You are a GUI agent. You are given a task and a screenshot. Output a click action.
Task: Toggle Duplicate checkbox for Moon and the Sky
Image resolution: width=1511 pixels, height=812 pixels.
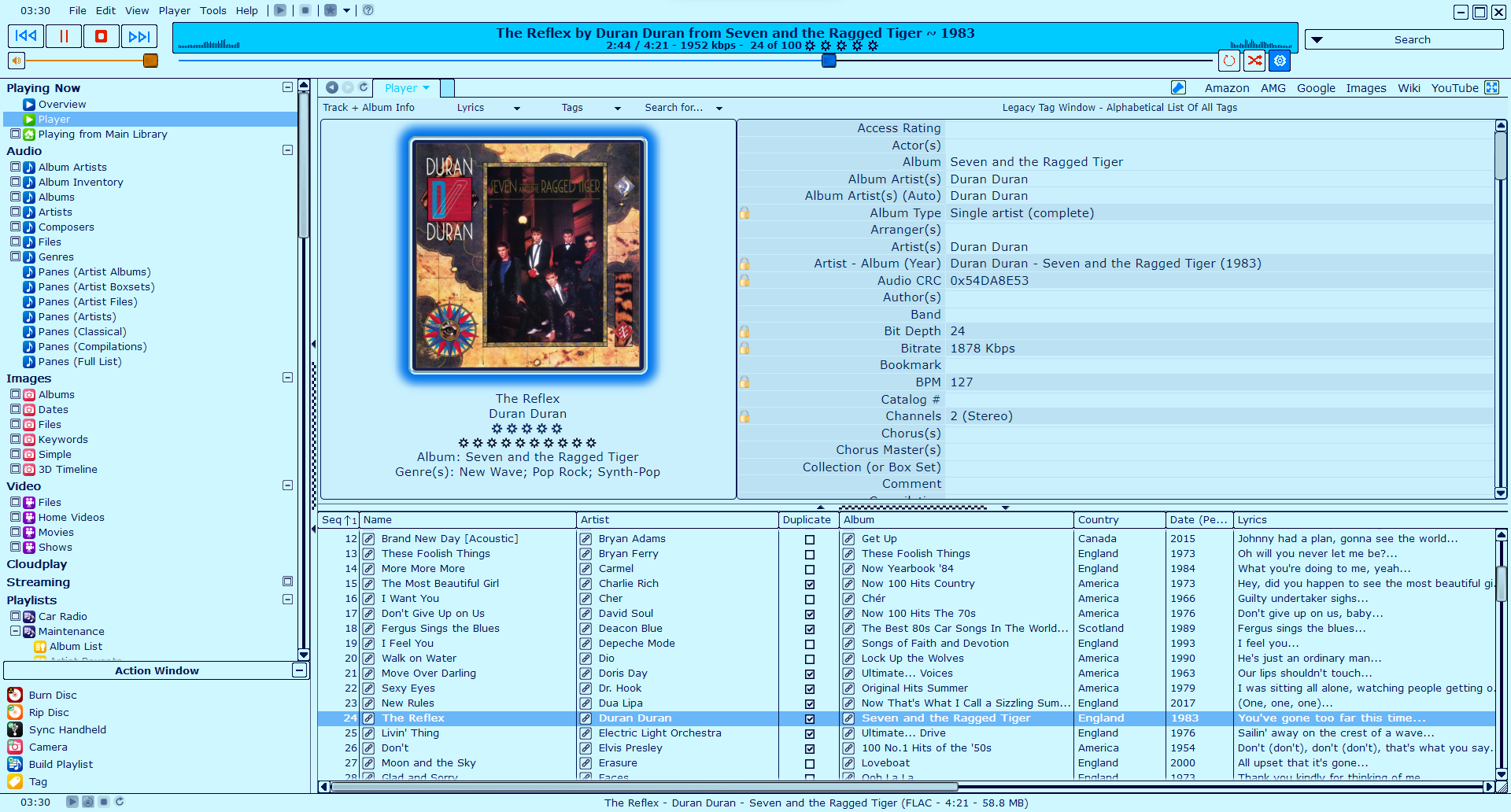[809, 764]
